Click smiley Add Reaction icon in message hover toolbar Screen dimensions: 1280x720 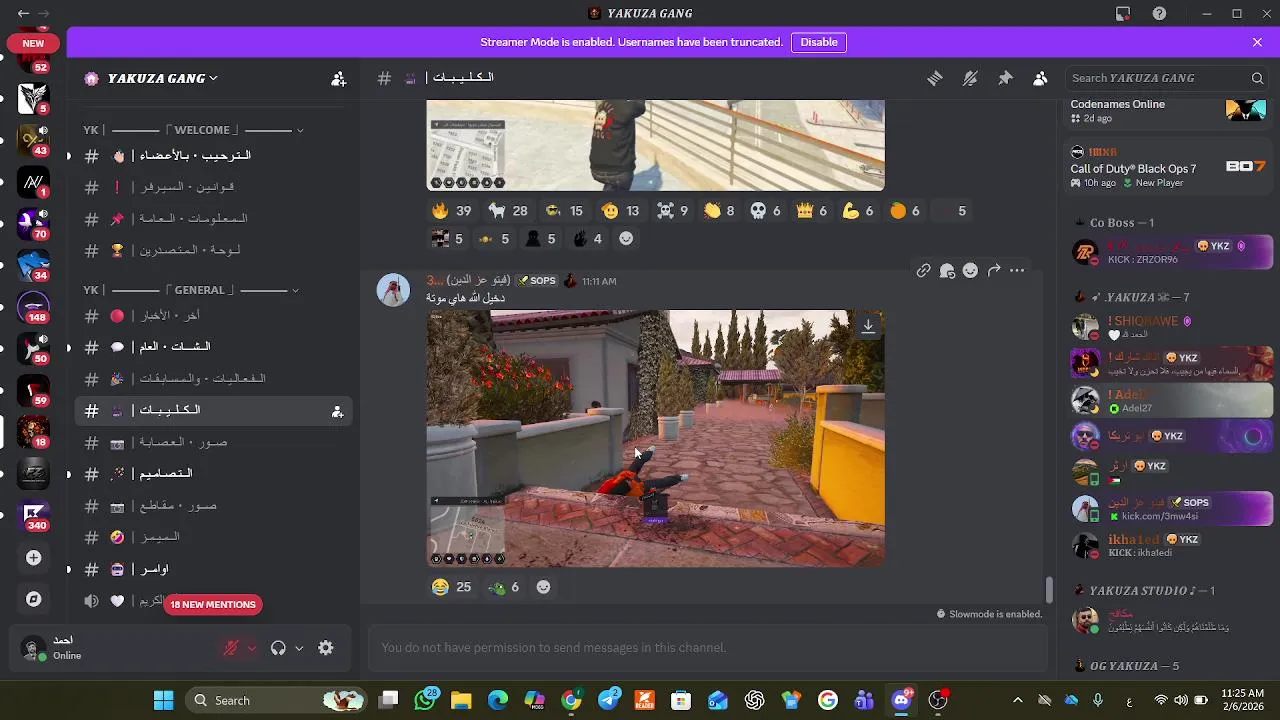[x=970, y=270]
